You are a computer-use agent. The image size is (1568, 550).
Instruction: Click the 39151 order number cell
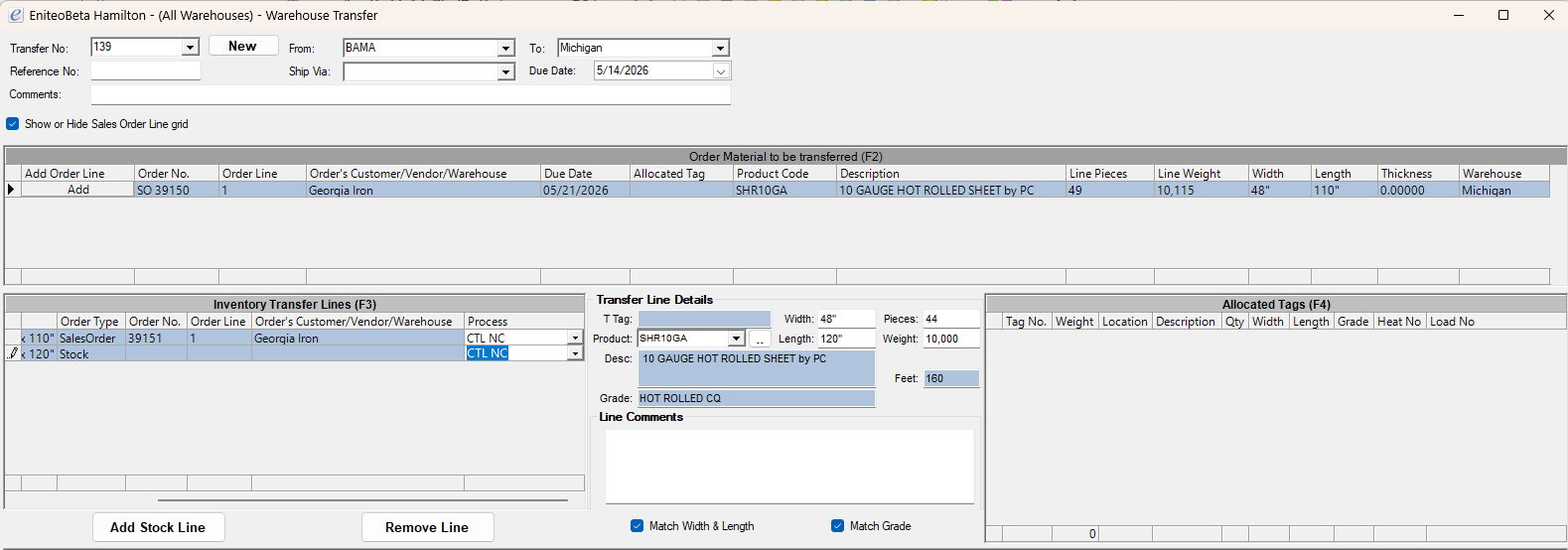point(156,338)
